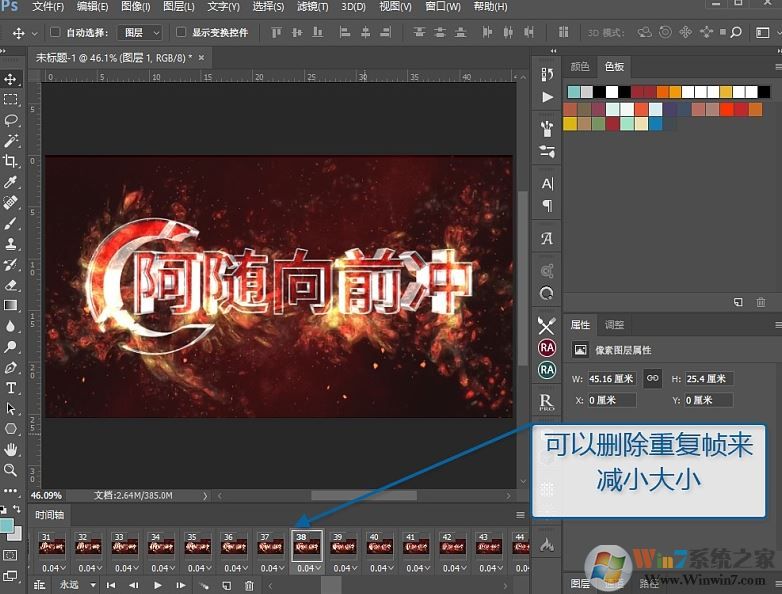Switch to the 调整 tab
Screen dimensions: 782x594
tap(614, 325)
